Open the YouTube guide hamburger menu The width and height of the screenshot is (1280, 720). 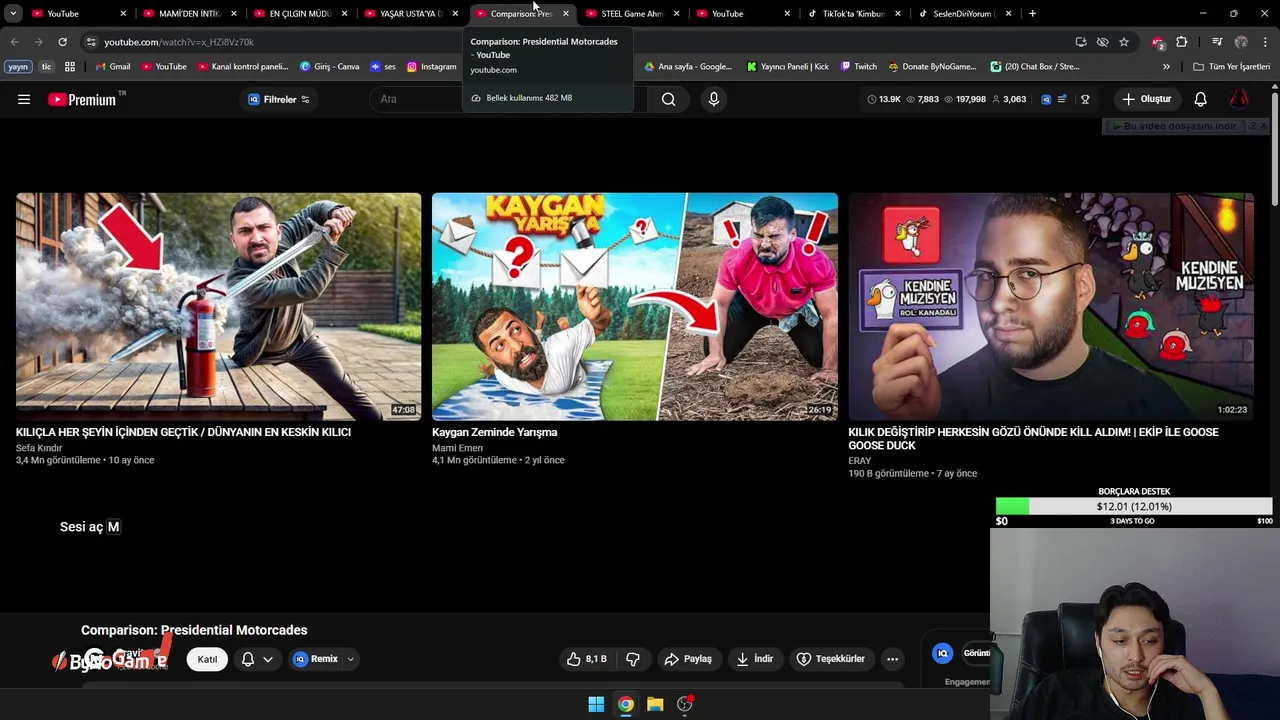tap(24, 99)
